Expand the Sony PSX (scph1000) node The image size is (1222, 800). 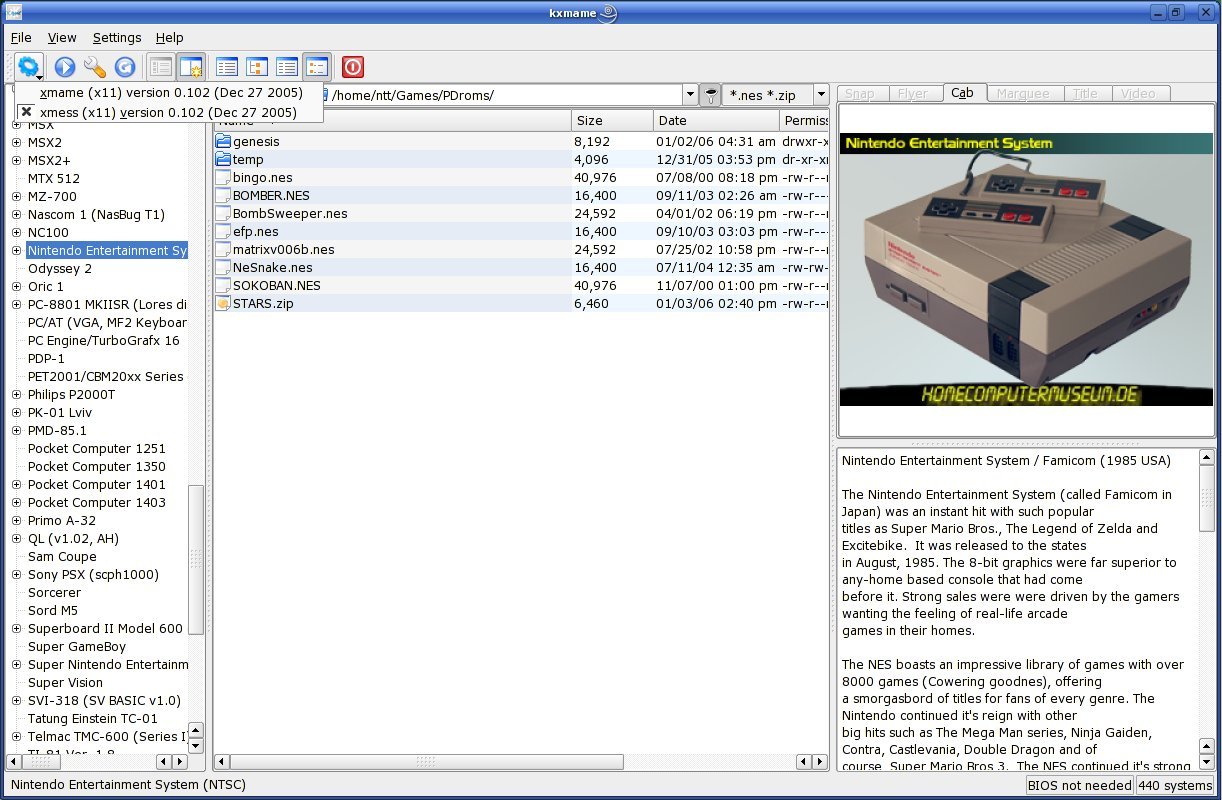pos(16,575)
